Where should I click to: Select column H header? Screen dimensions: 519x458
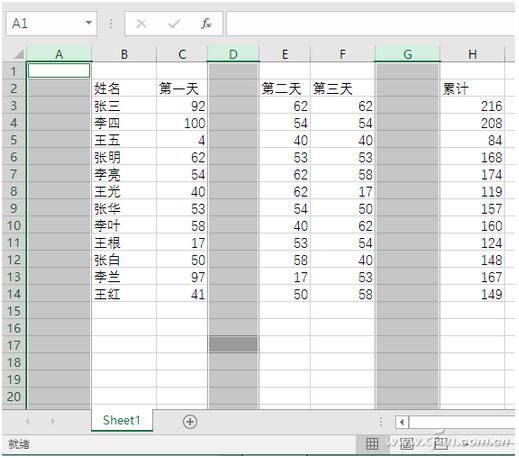point(472,54)
